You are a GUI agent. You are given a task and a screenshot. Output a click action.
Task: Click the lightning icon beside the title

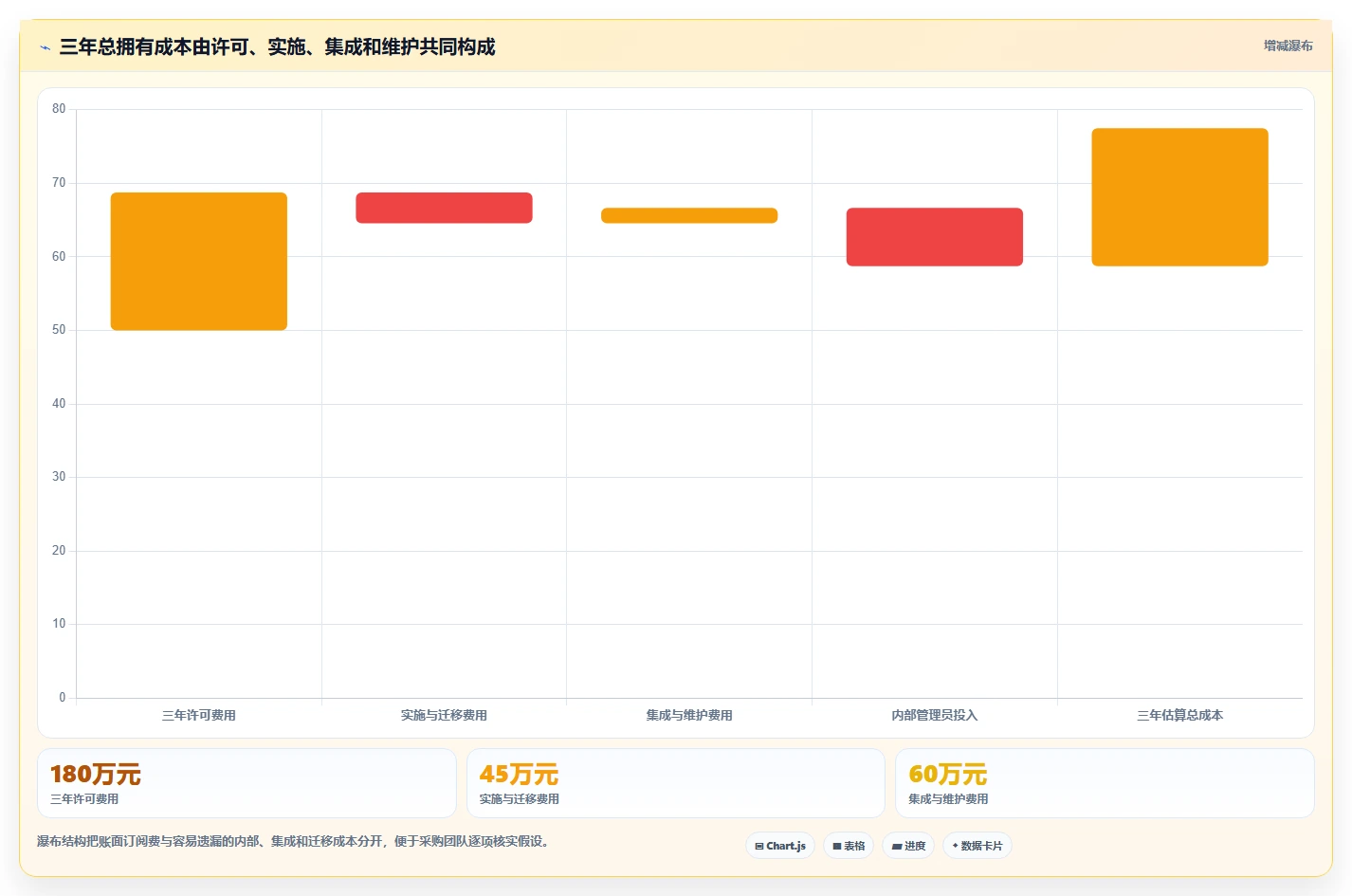click(x=45, y=47)
